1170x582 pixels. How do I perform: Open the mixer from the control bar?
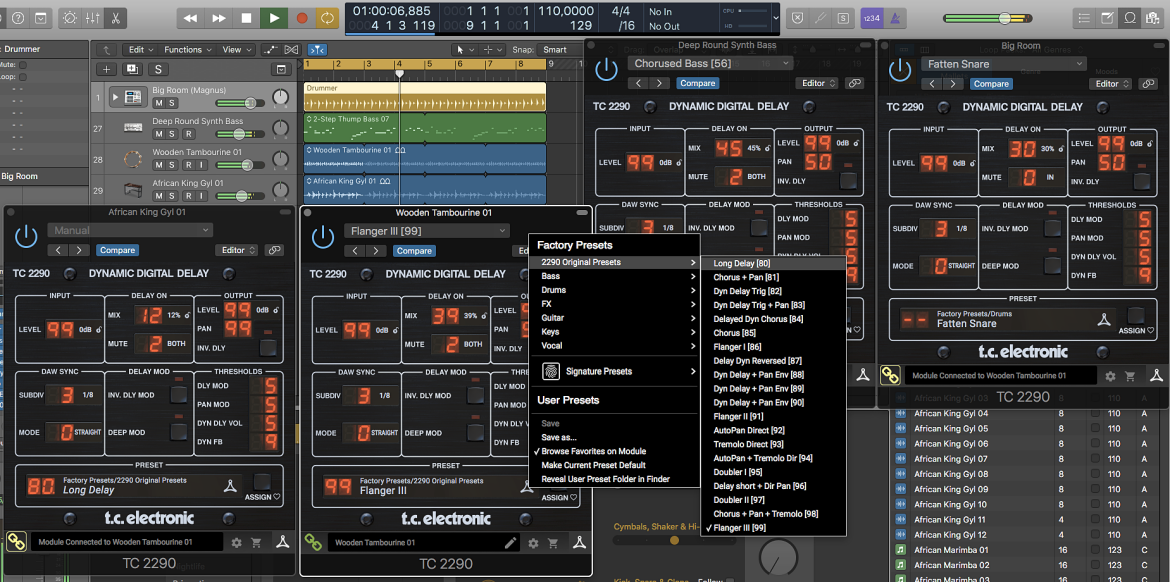tap(93, 17)
